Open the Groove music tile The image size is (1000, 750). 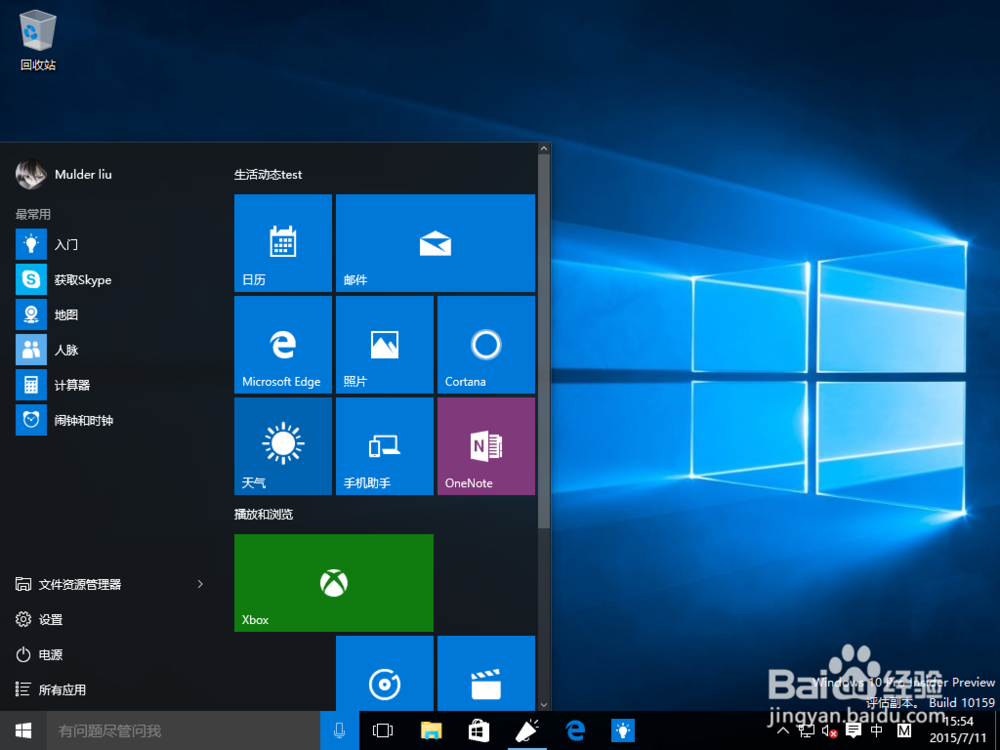(x=385, y=673)
